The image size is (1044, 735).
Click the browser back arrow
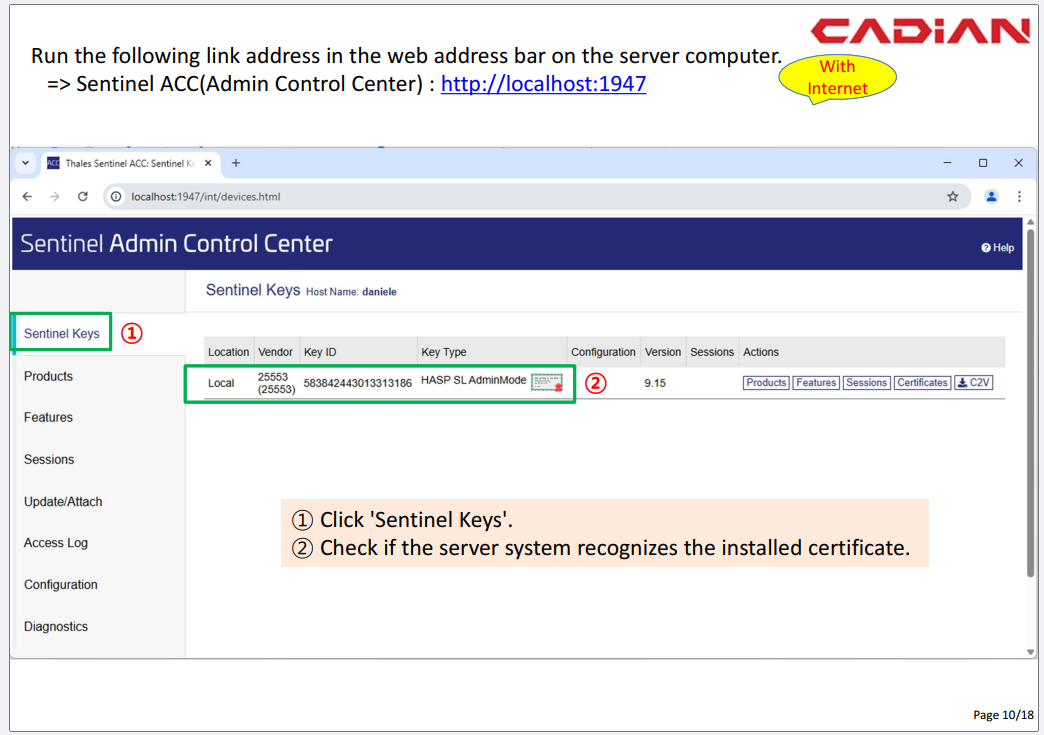click(27, 197)
